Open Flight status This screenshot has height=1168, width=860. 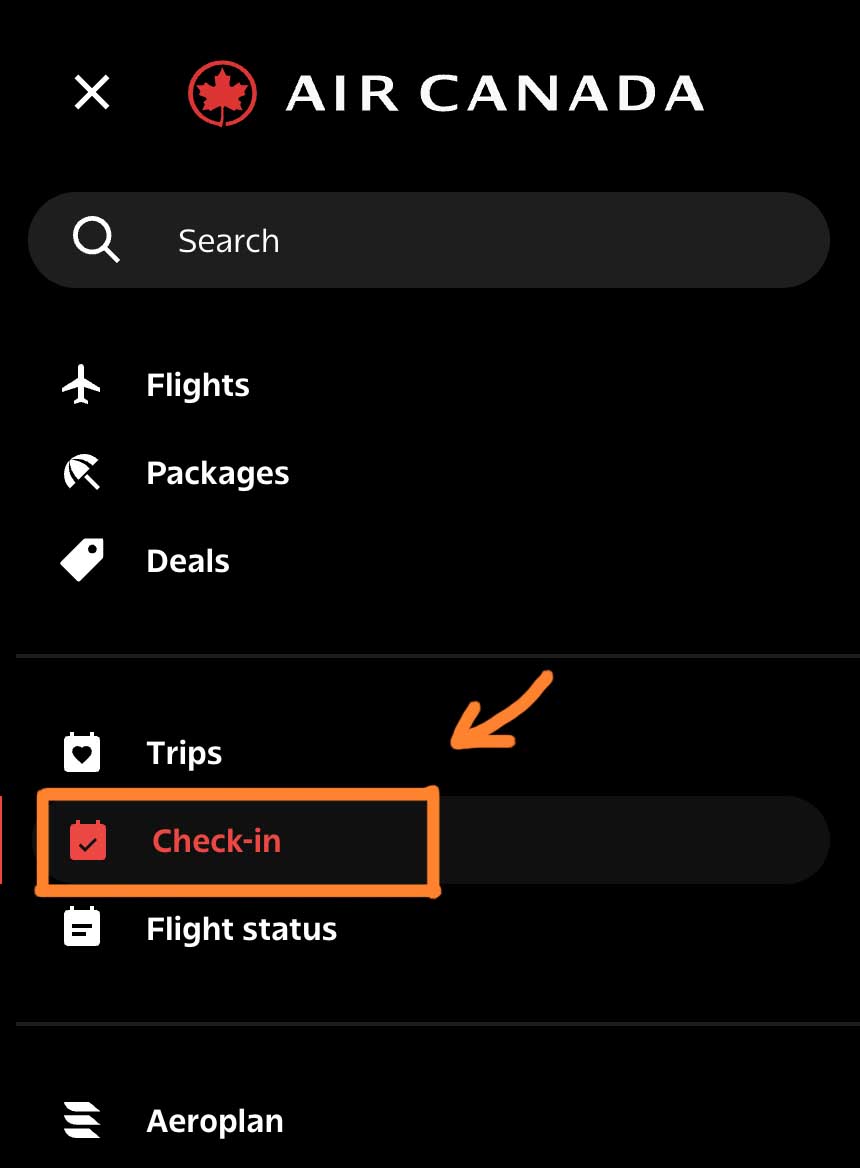point(241,927)
